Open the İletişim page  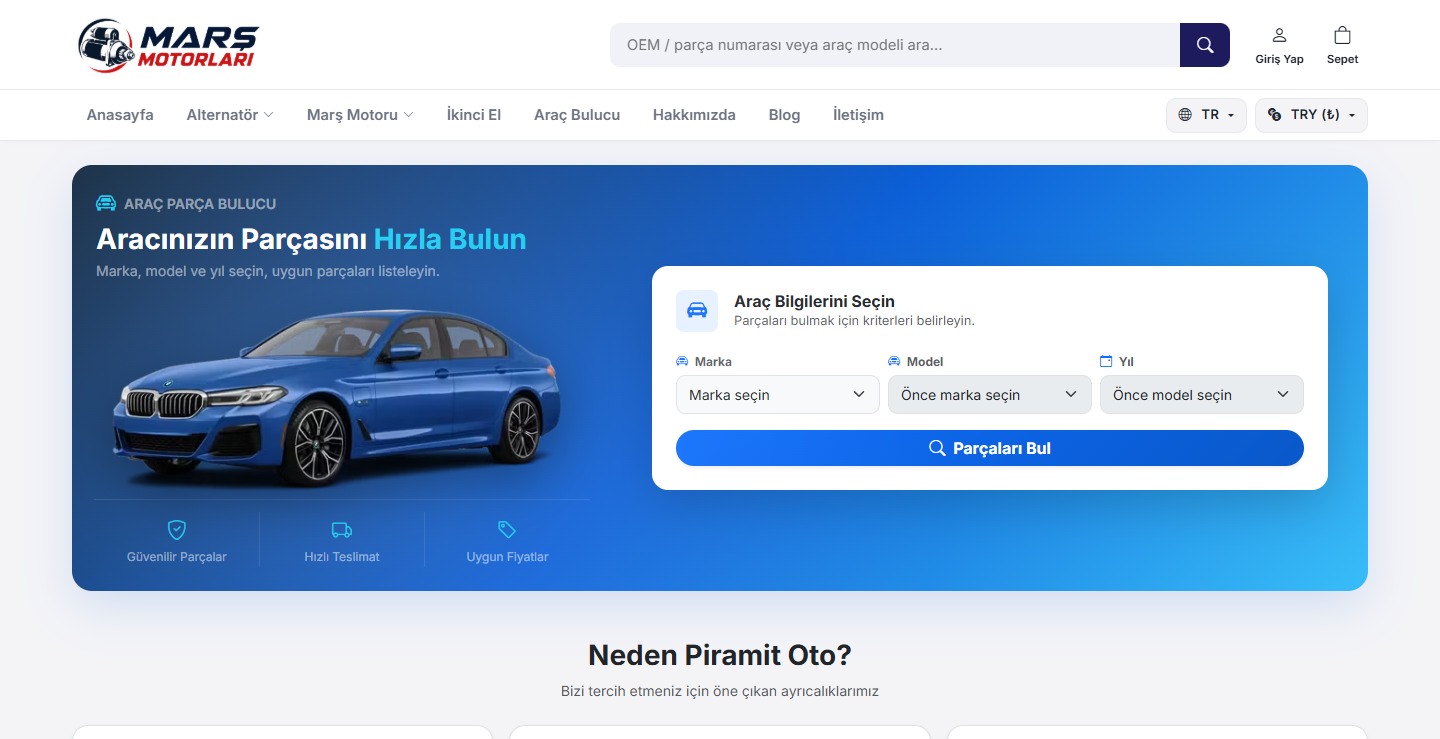click(858, 115)
